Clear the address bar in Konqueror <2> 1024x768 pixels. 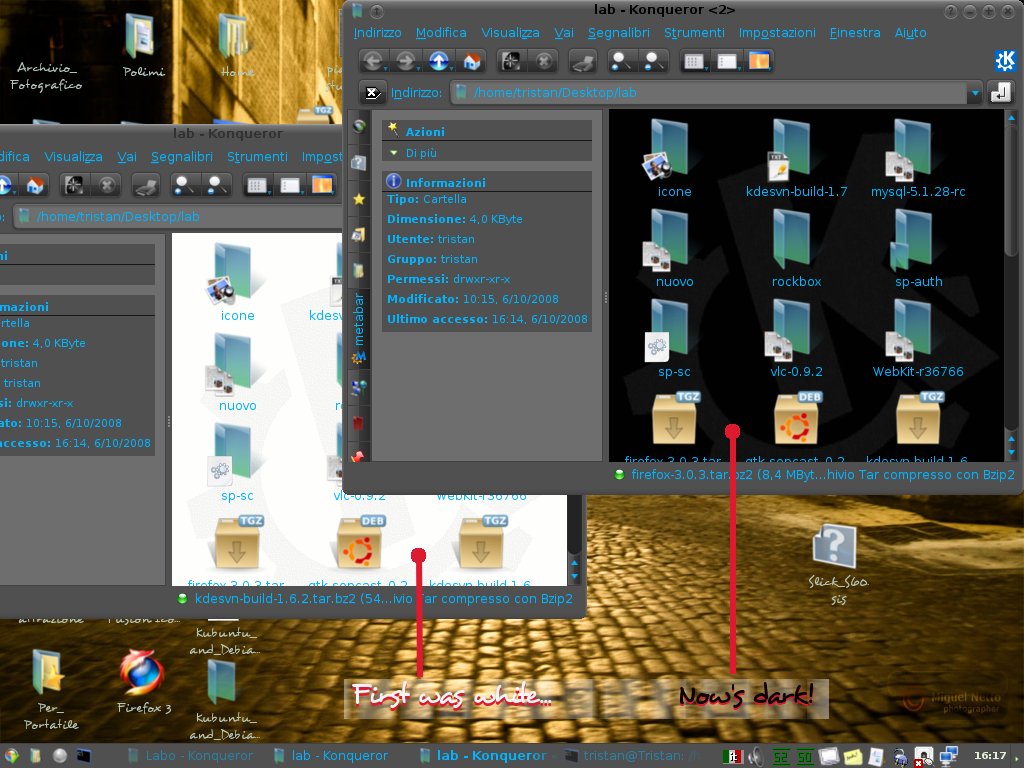pos(372,93)
